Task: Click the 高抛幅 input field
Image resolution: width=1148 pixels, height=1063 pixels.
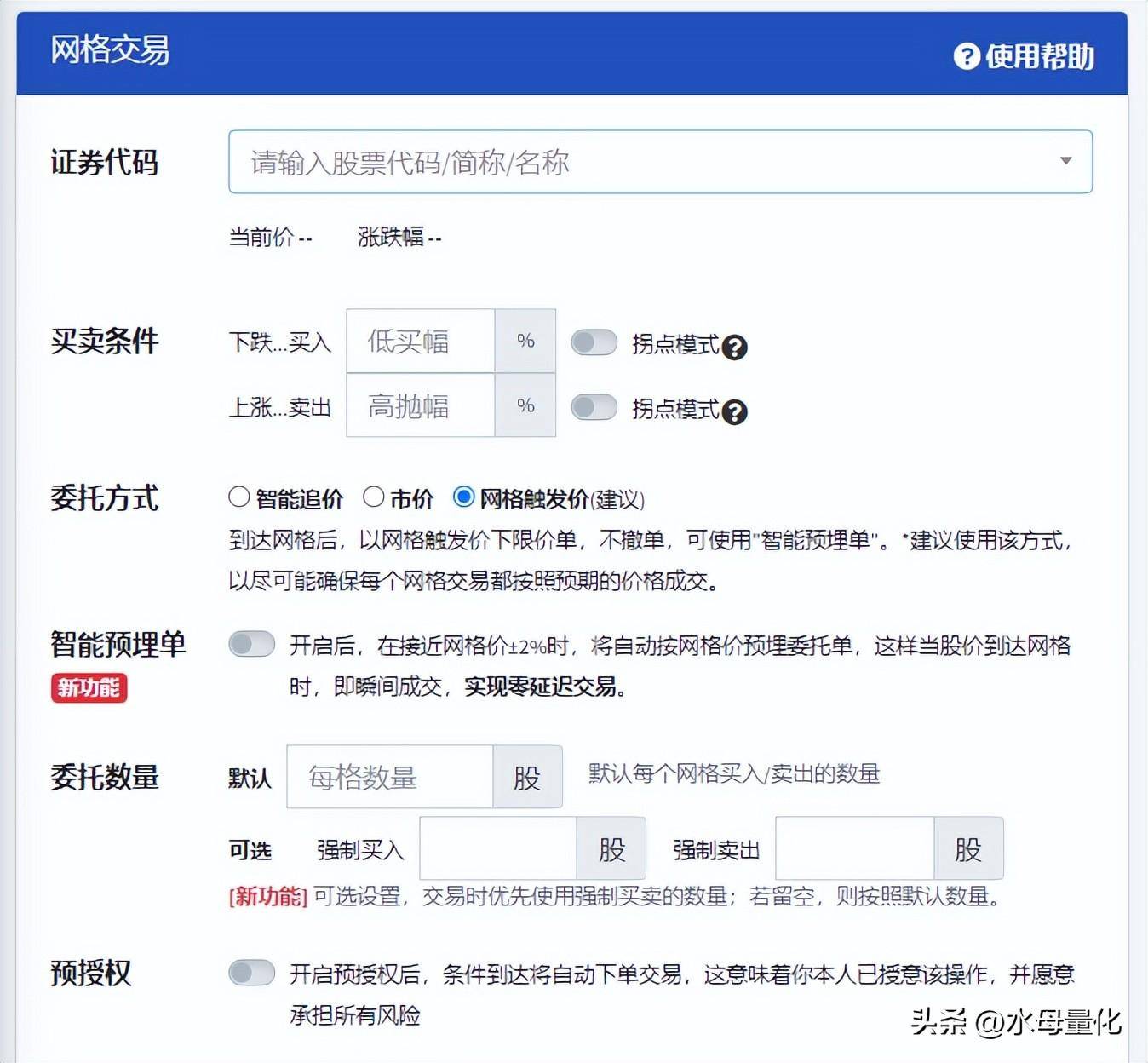Action: 421,405
